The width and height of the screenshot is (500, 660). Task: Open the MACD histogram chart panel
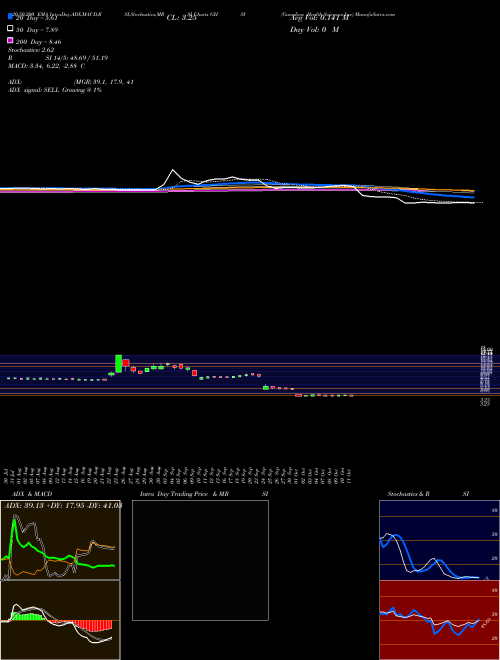[x=60, y=620]
